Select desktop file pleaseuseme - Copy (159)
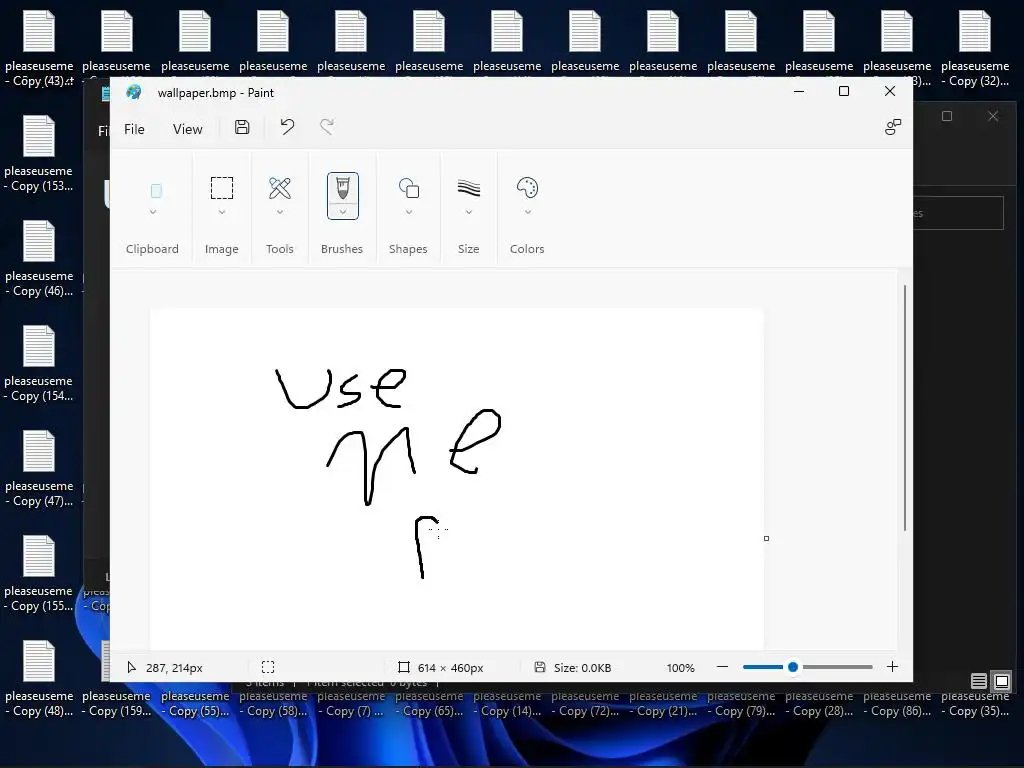Screen dimensions: 1024x768 116,703
